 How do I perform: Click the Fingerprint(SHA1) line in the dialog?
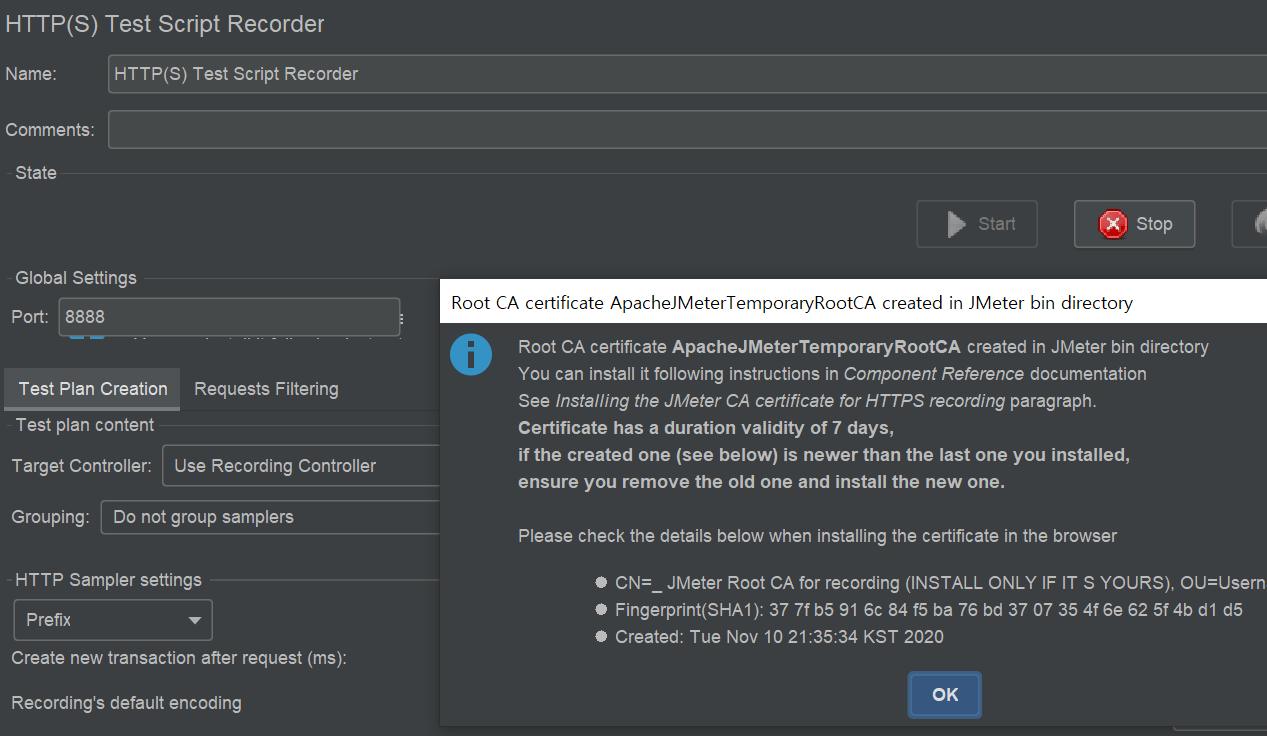[929, 609]
